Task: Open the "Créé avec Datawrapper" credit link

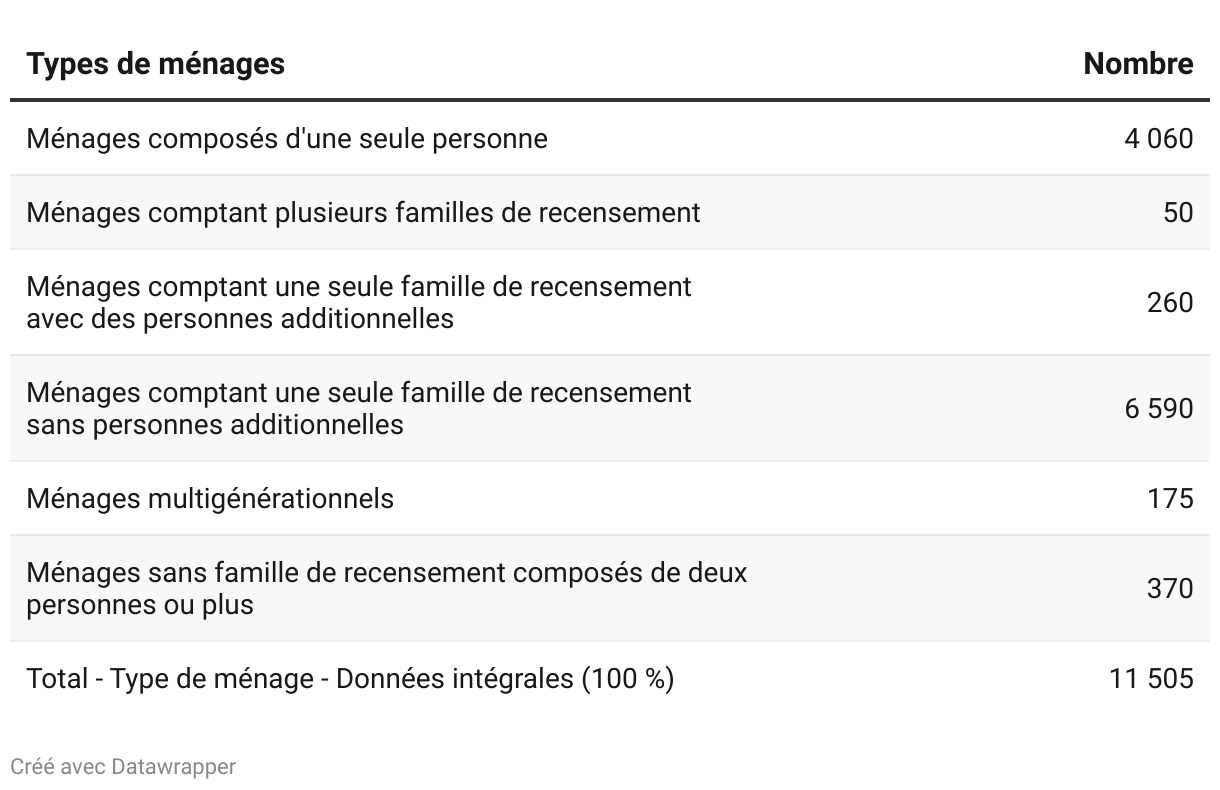Action: (x=123, y=767)
